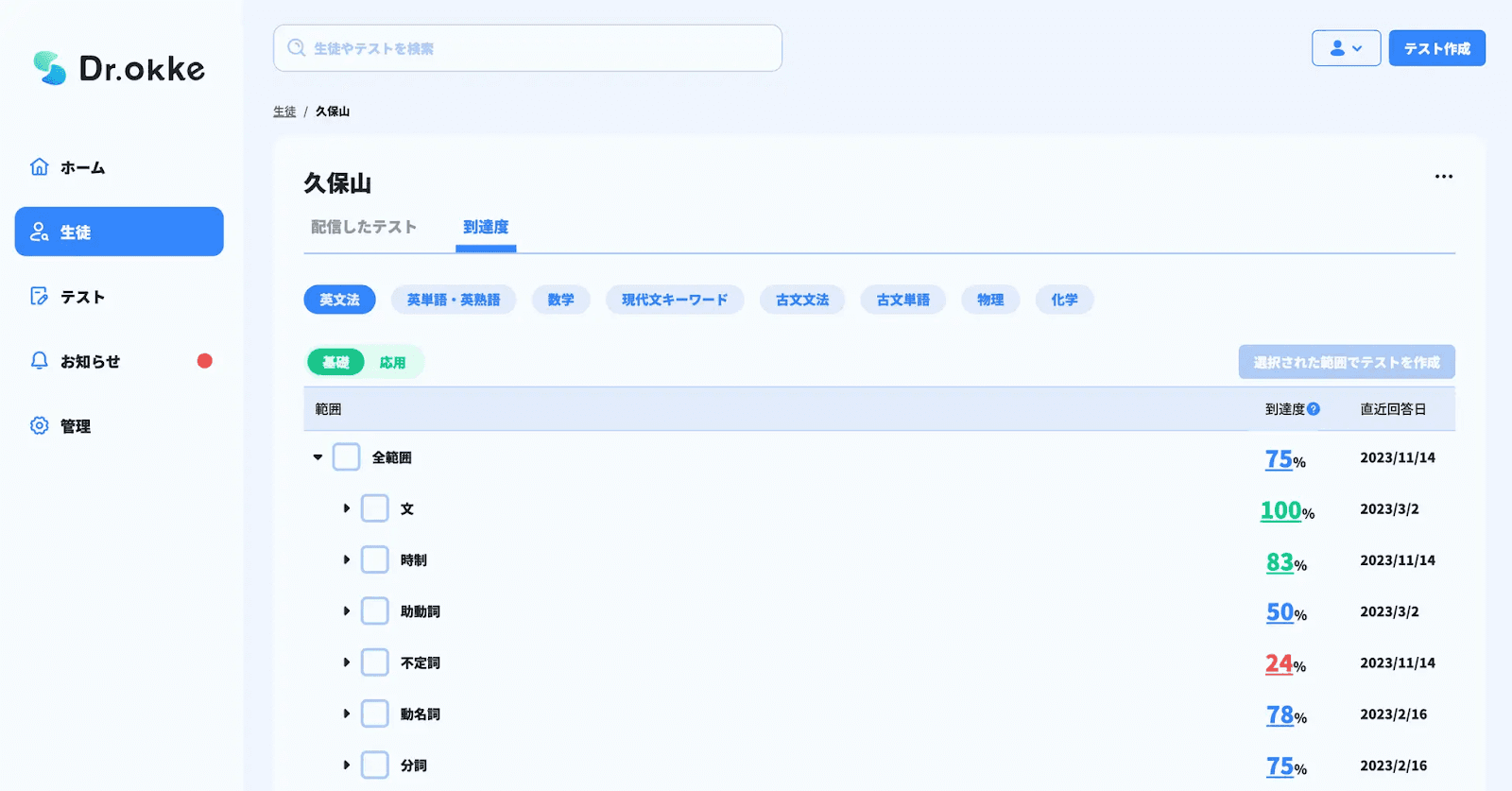Check the 動名詞 checkbox
Screen dimensions: 1512x791
pyautogui.click(x=375, y=714)
